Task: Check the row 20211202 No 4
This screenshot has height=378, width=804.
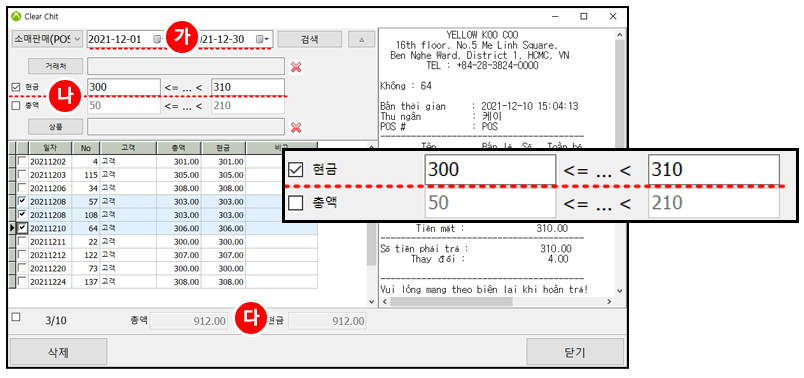Action: click(x=22, y=162)
